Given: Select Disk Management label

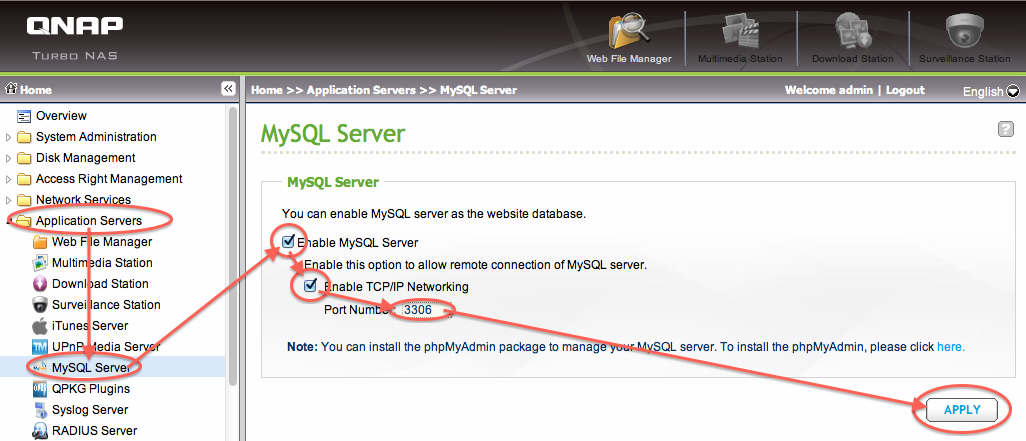Looking at the screenshot, I should 86,158.
